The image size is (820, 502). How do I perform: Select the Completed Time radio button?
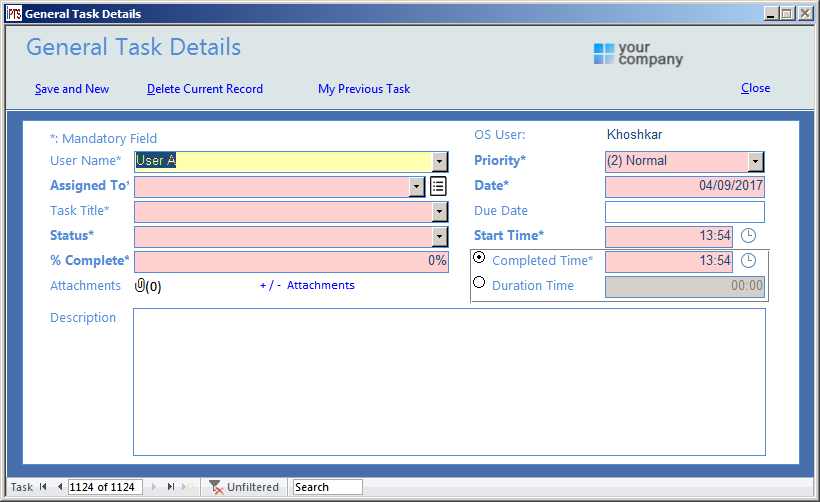point(479,258)
